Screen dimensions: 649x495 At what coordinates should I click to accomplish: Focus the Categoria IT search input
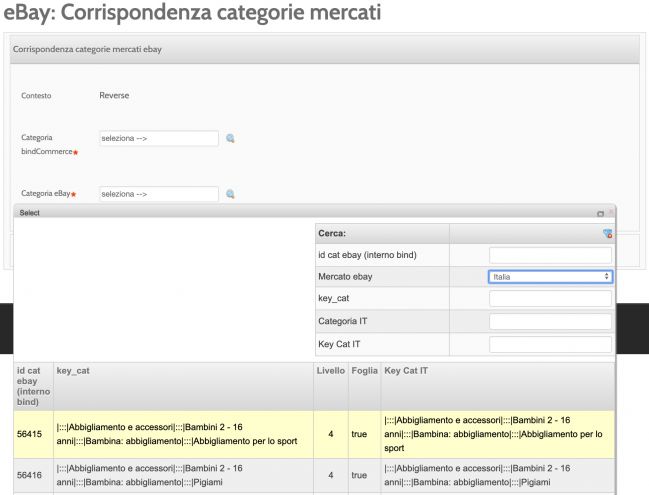[550, 321]
